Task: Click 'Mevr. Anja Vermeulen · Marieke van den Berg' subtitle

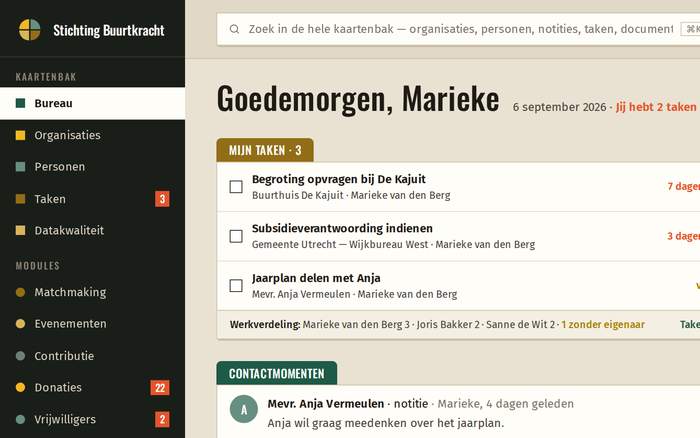Action: pyautogui.click(x=354, y=295)
